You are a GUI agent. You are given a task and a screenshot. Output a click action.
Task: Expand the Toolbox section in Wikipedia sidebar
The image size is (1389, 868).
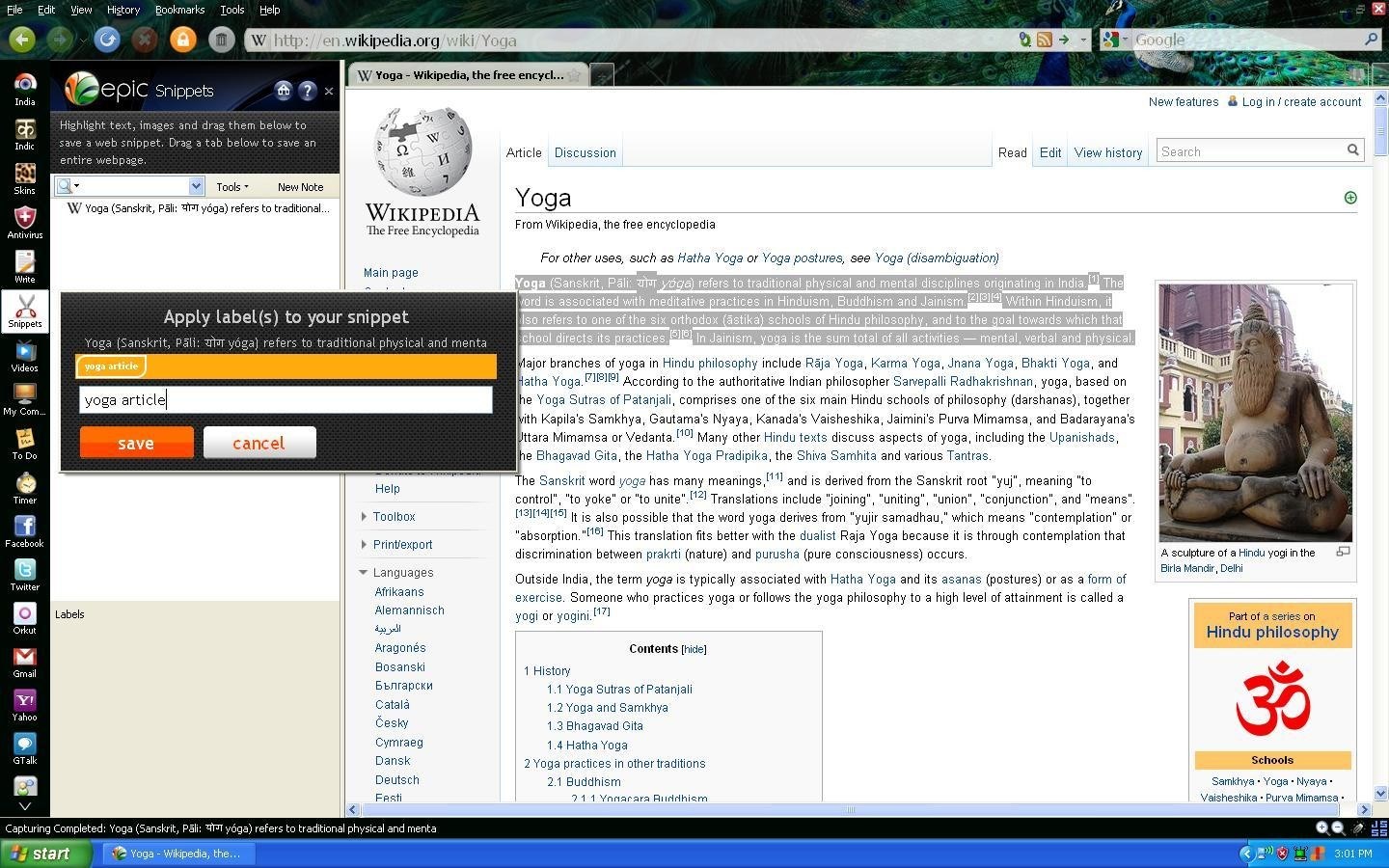pos(394,517)
